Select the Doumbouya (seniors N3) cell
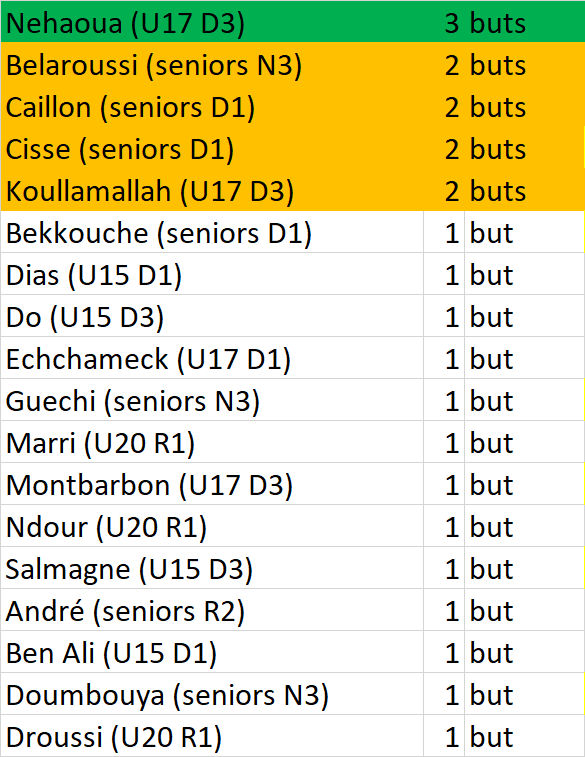The width and height of the screenshot is (585, 757). point(212,694)
